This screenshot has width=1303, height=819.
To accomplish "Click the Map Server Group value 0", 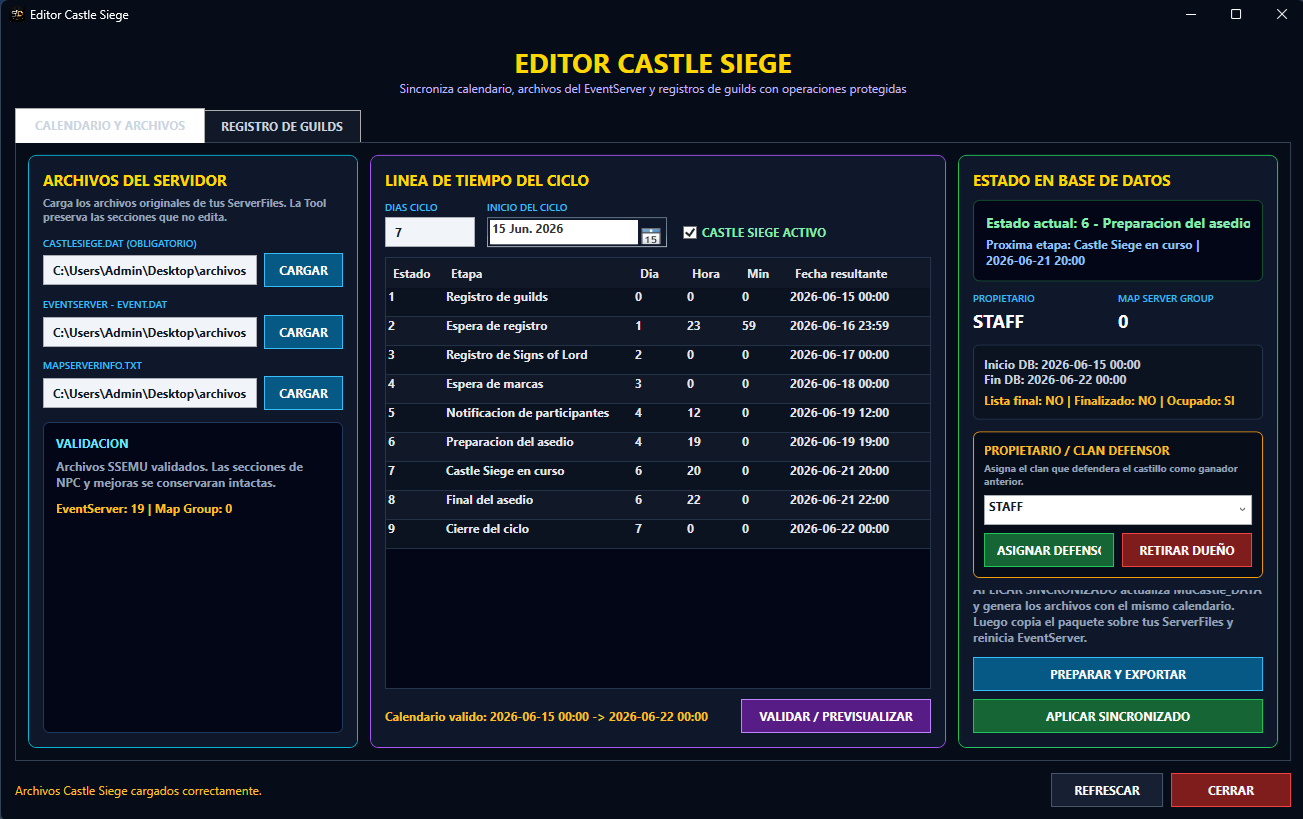I will coord(1123,322).
